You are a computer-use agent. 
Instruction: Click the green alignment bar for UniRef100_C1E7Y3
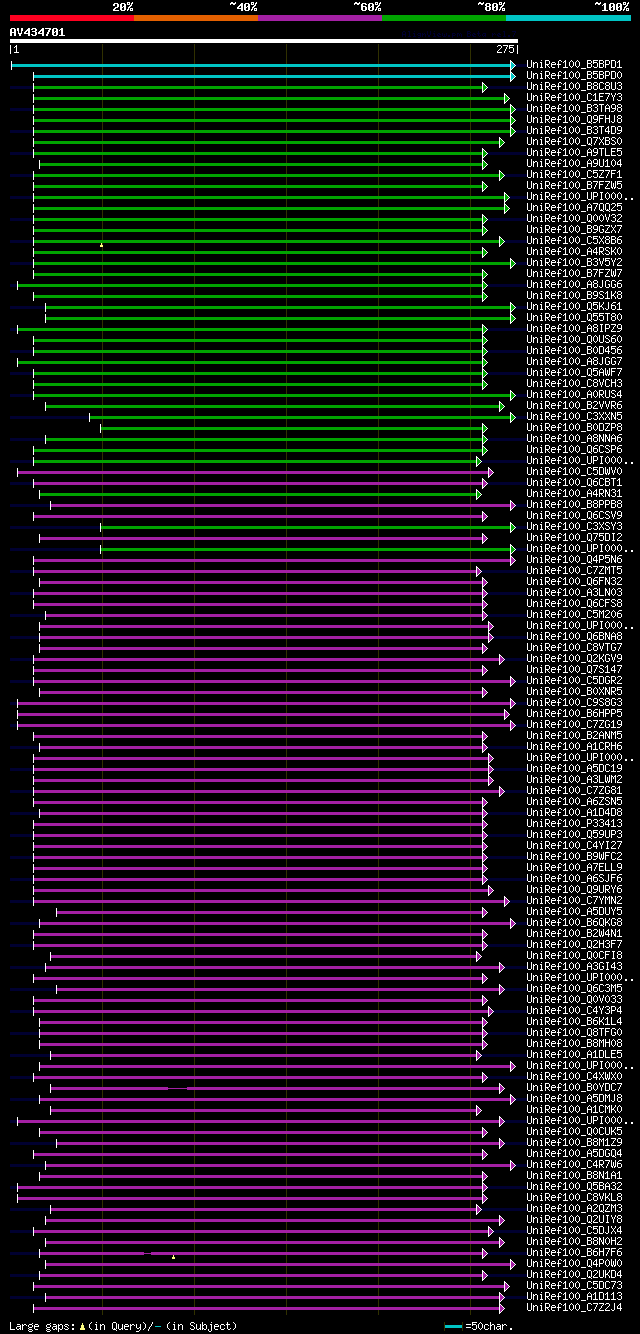pos(271,98)
